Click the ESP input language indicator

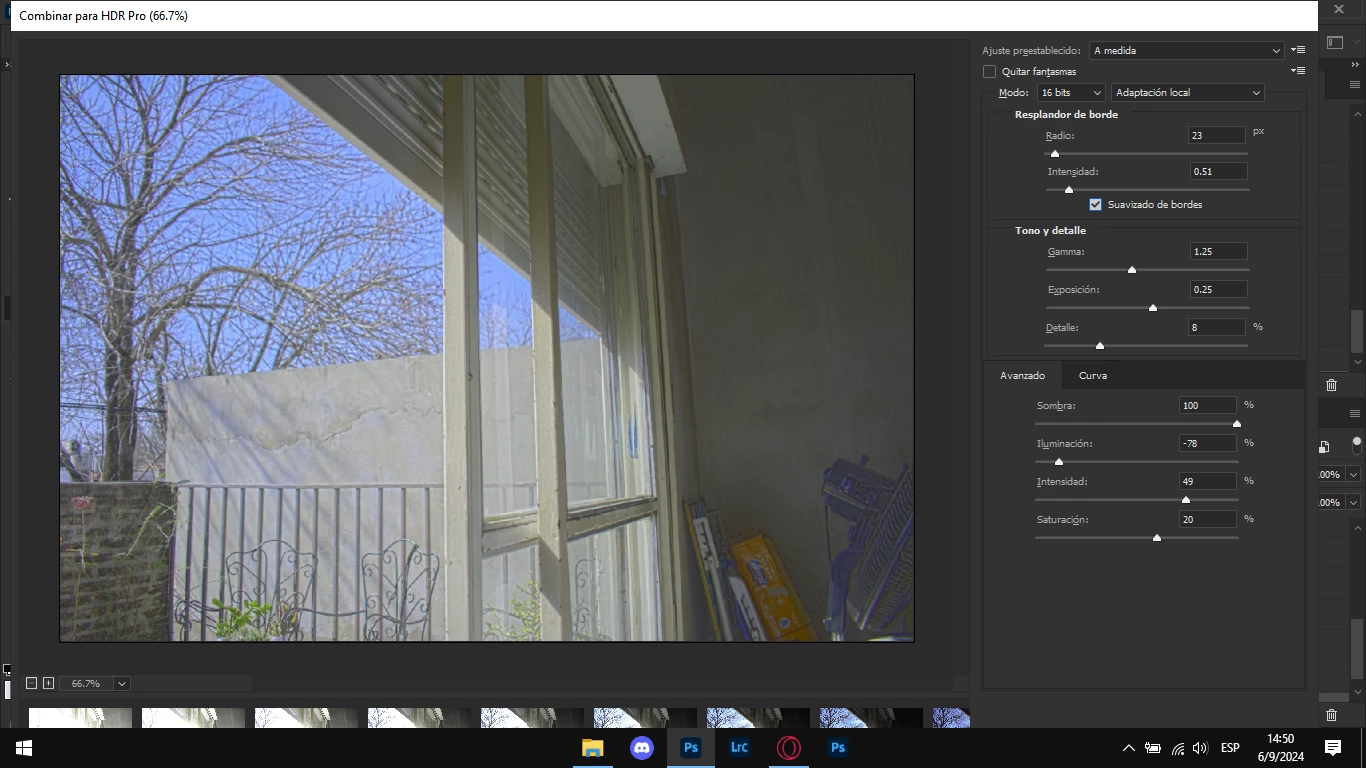pyautogui.click(x=1230, y=748)
